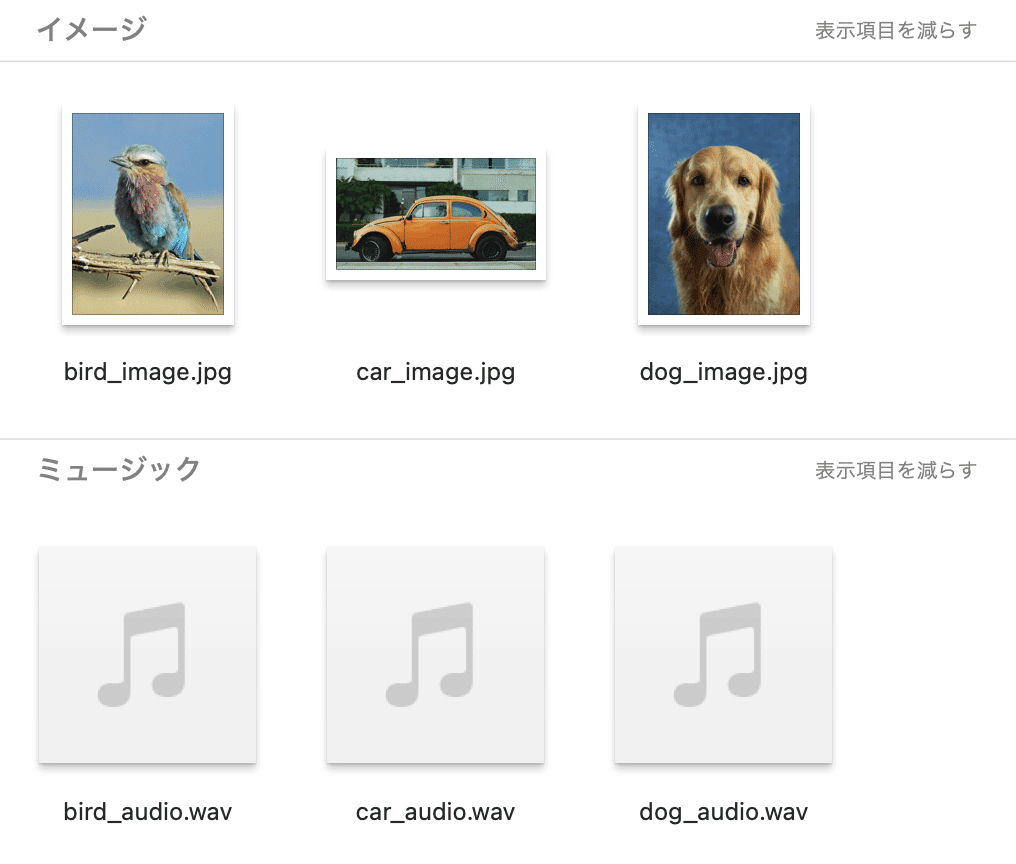Click the car_image.jpg file name
The width and height of the screenshot is (1016, 864).
pyautogui.click(x=435, y=373)
